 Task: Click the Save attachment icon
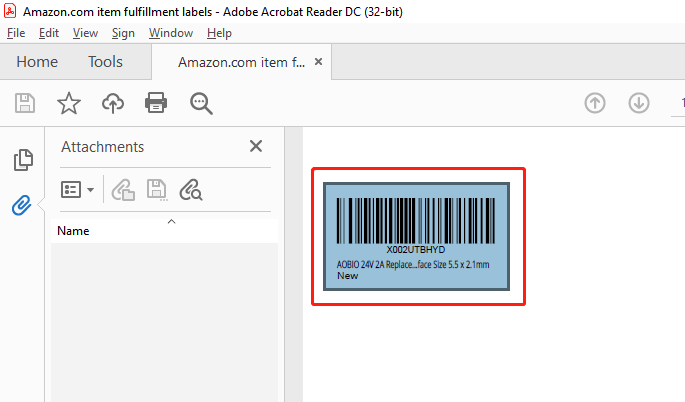pos(157,190)
